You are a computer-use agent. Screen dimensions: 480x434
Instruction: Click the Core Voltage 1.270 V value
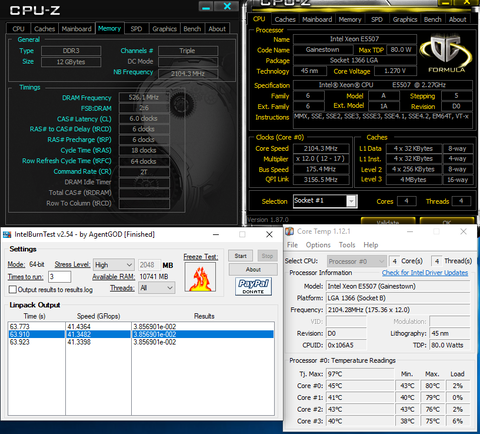tap(395, 71)
